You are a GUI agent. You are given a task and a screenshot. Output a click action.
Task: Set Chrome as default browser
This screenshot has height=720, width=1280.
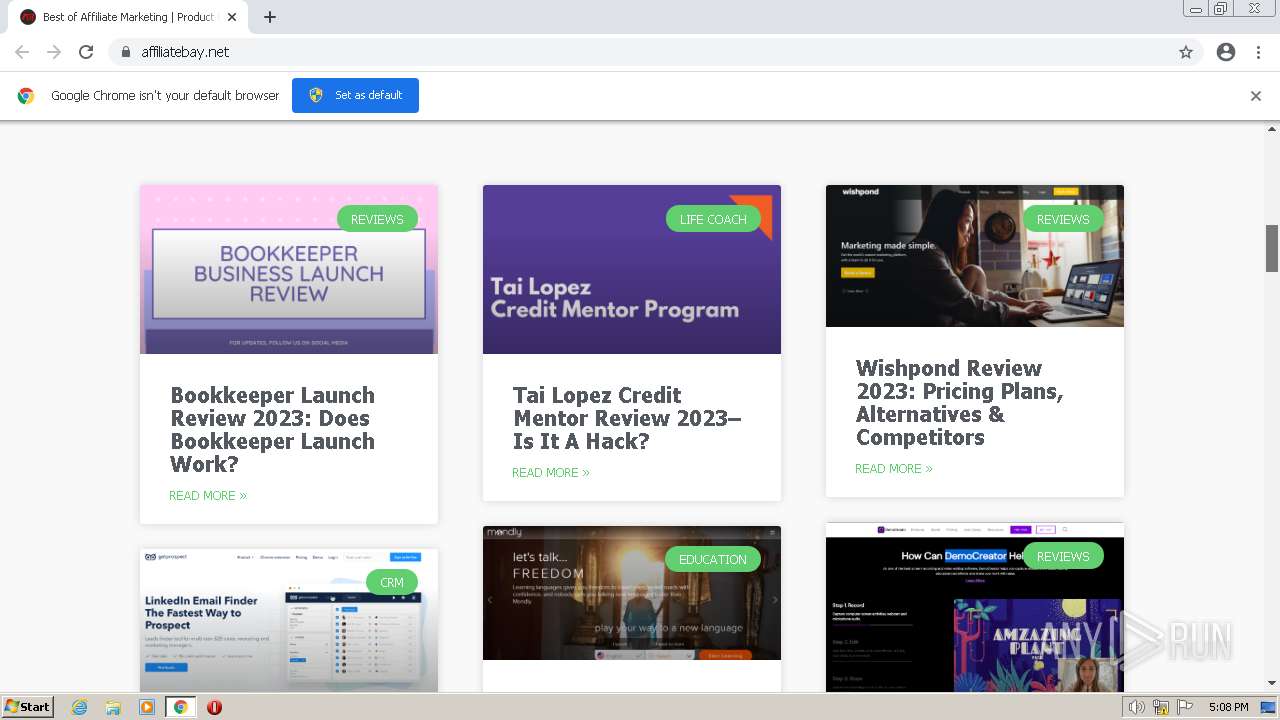355,95
